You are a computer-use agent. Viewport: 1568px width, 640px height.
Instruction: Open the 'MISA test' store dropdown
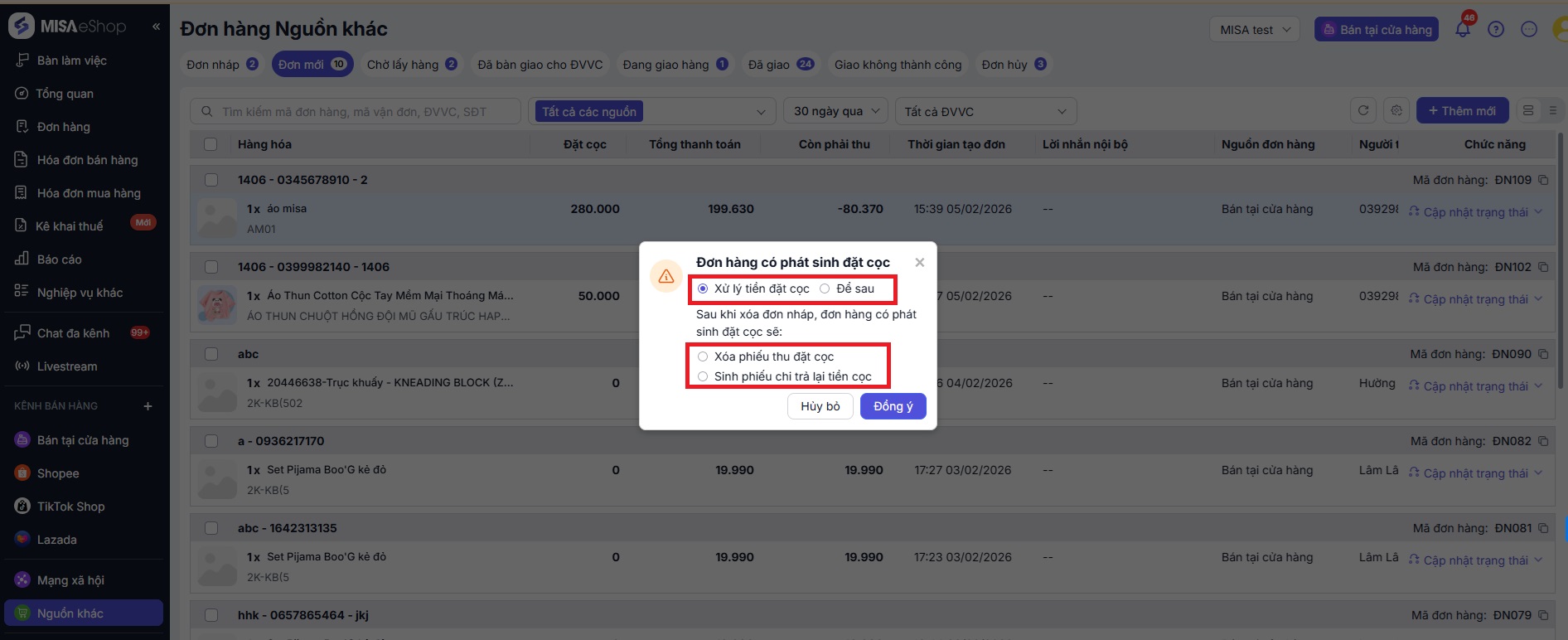(x=1255, y=30)
